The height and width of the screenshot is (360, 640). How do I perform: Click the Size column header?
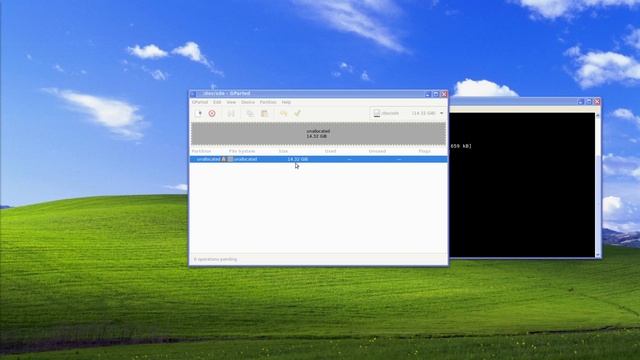[x=283, y=151]
